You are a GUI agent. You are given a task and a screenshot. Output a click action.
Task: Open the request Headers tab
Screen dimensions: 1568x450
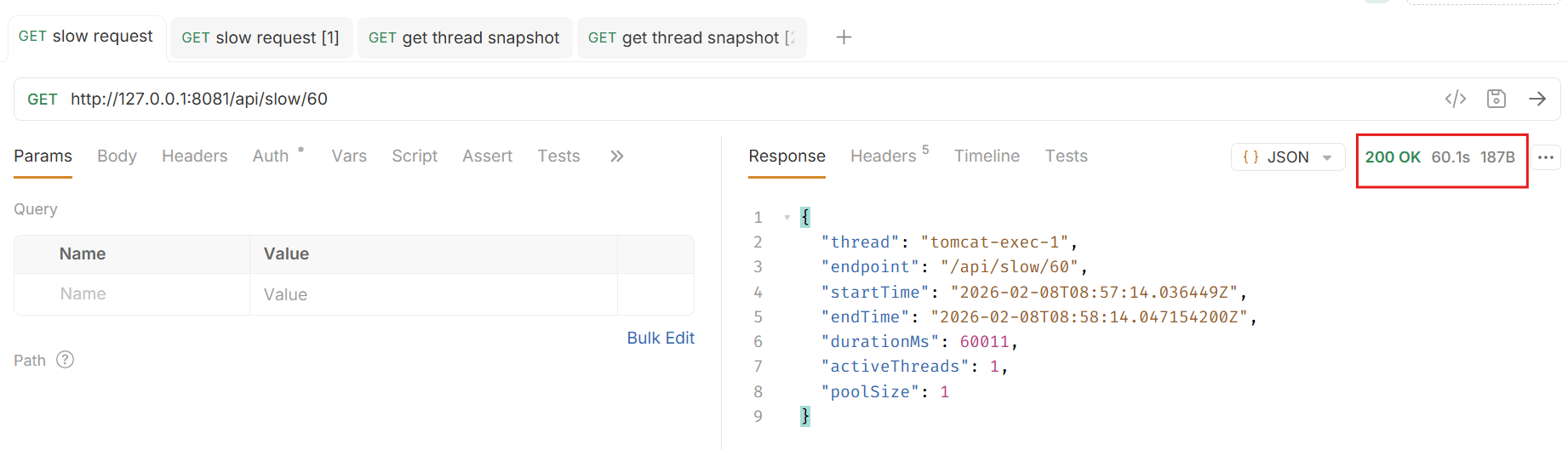point(194,156)
